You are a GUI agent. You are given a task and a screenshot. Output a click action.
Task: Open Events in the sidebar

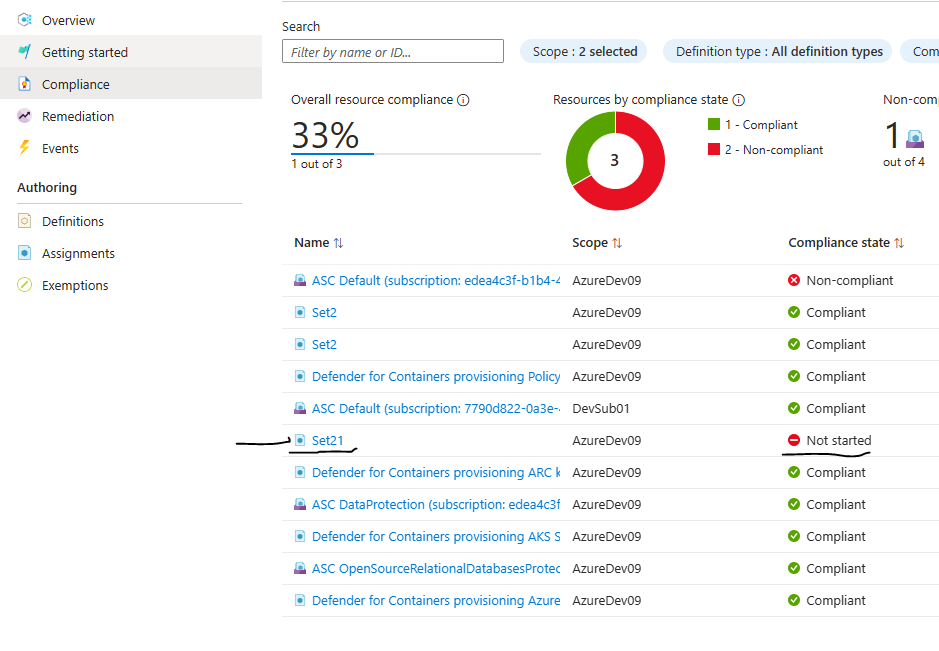60,149
